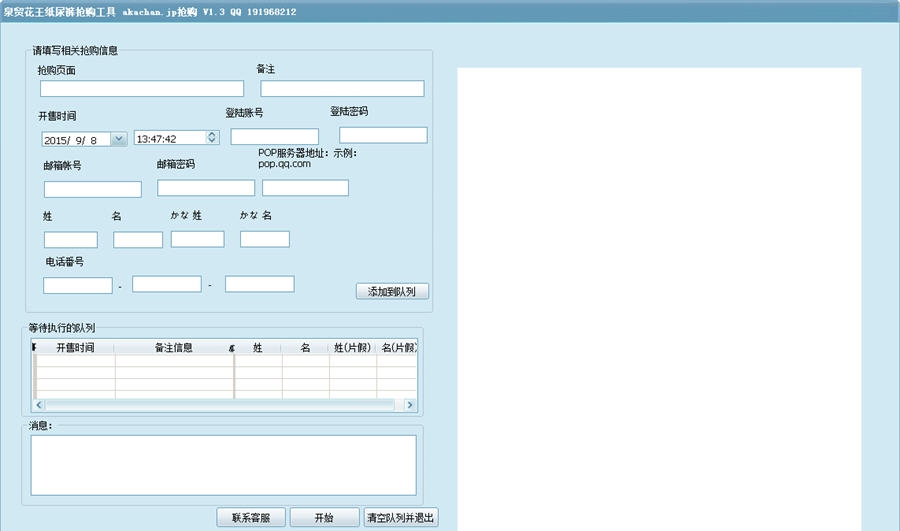Click the date text 2015/ 9/ 8
Screen dimensions: 900x531
point(71,140)
